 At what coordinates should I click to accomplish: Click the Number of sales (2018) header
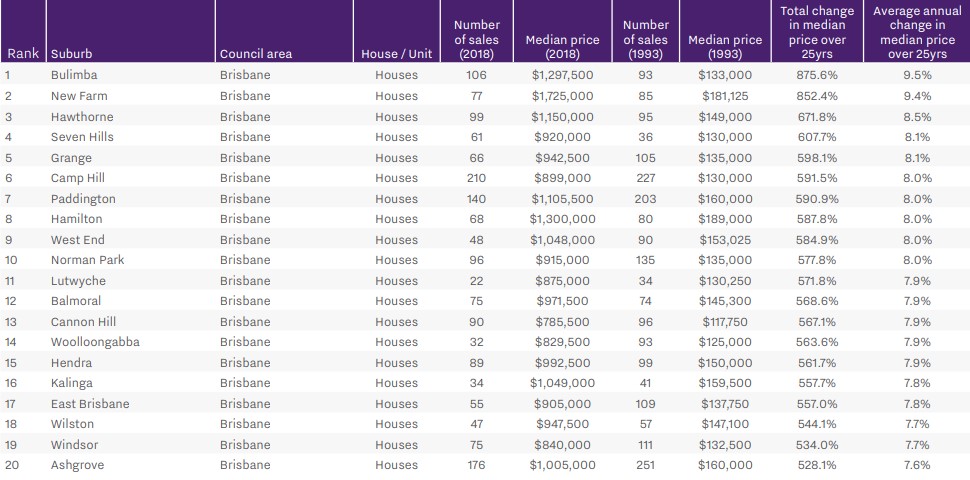477,40
